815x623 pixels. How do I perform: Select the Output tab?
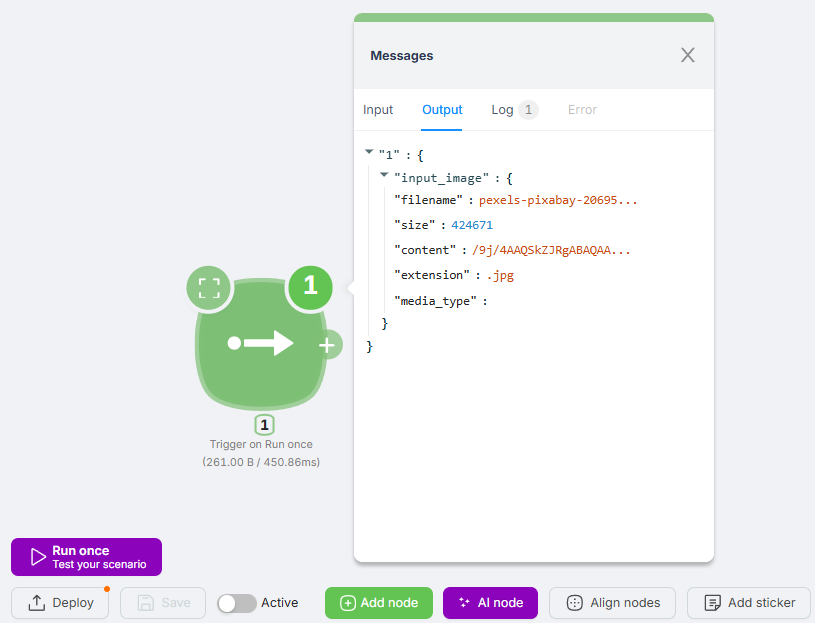click(x=442, y=110)
